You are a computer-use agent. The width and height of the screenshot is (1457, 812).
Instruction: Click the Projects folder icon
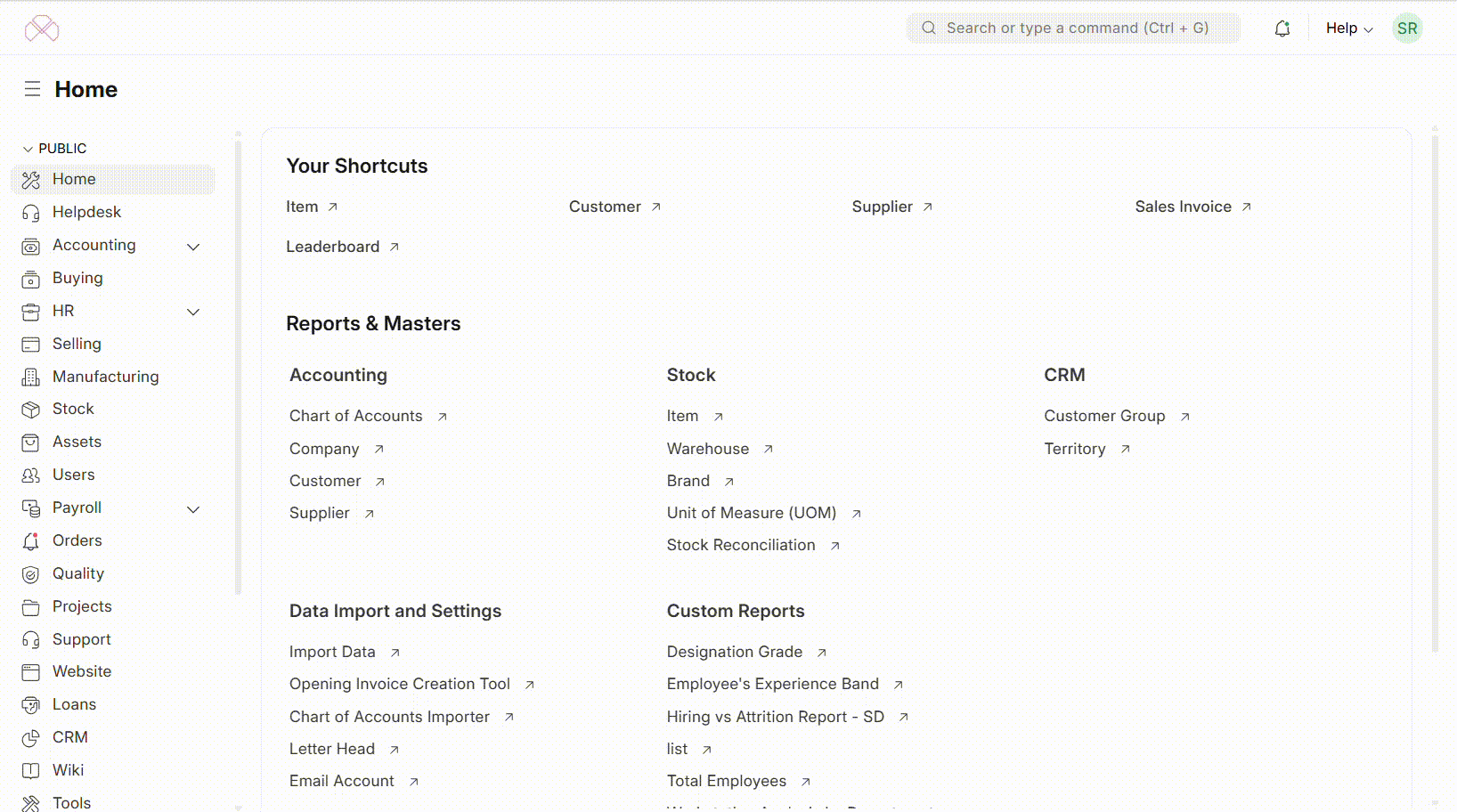[31, 607]
